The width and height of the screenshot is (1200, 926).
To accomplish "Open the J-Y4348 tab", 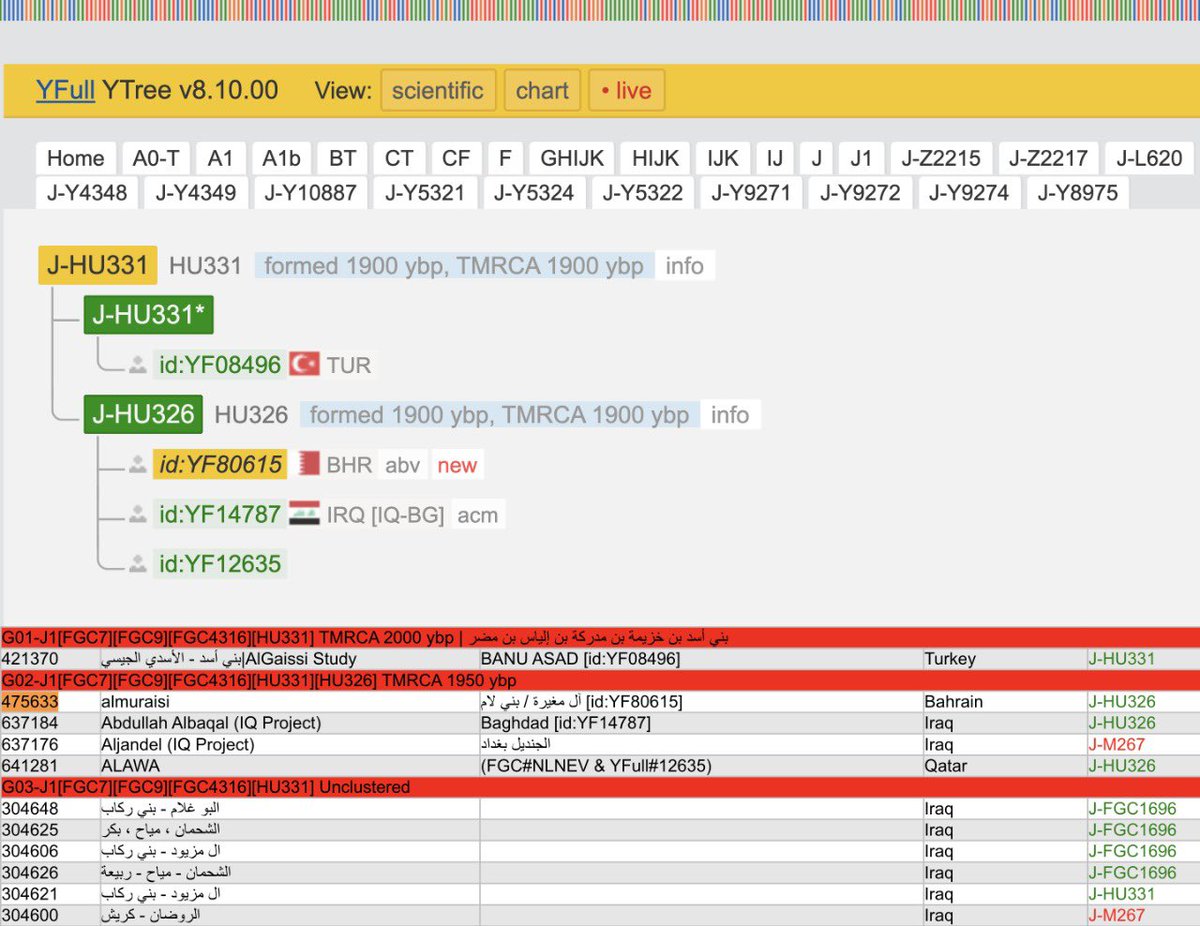I will pos(87,192).
